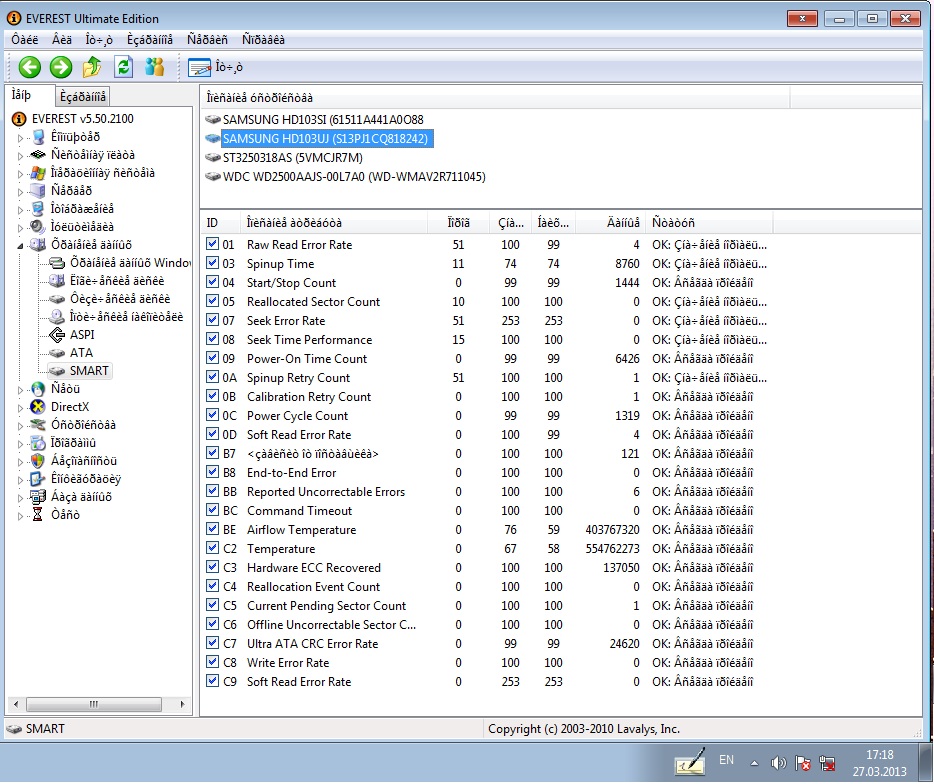This screenshot has width=934, height=784.
Task: Show hidden tray icons arrow
Action: pos(754,763)
